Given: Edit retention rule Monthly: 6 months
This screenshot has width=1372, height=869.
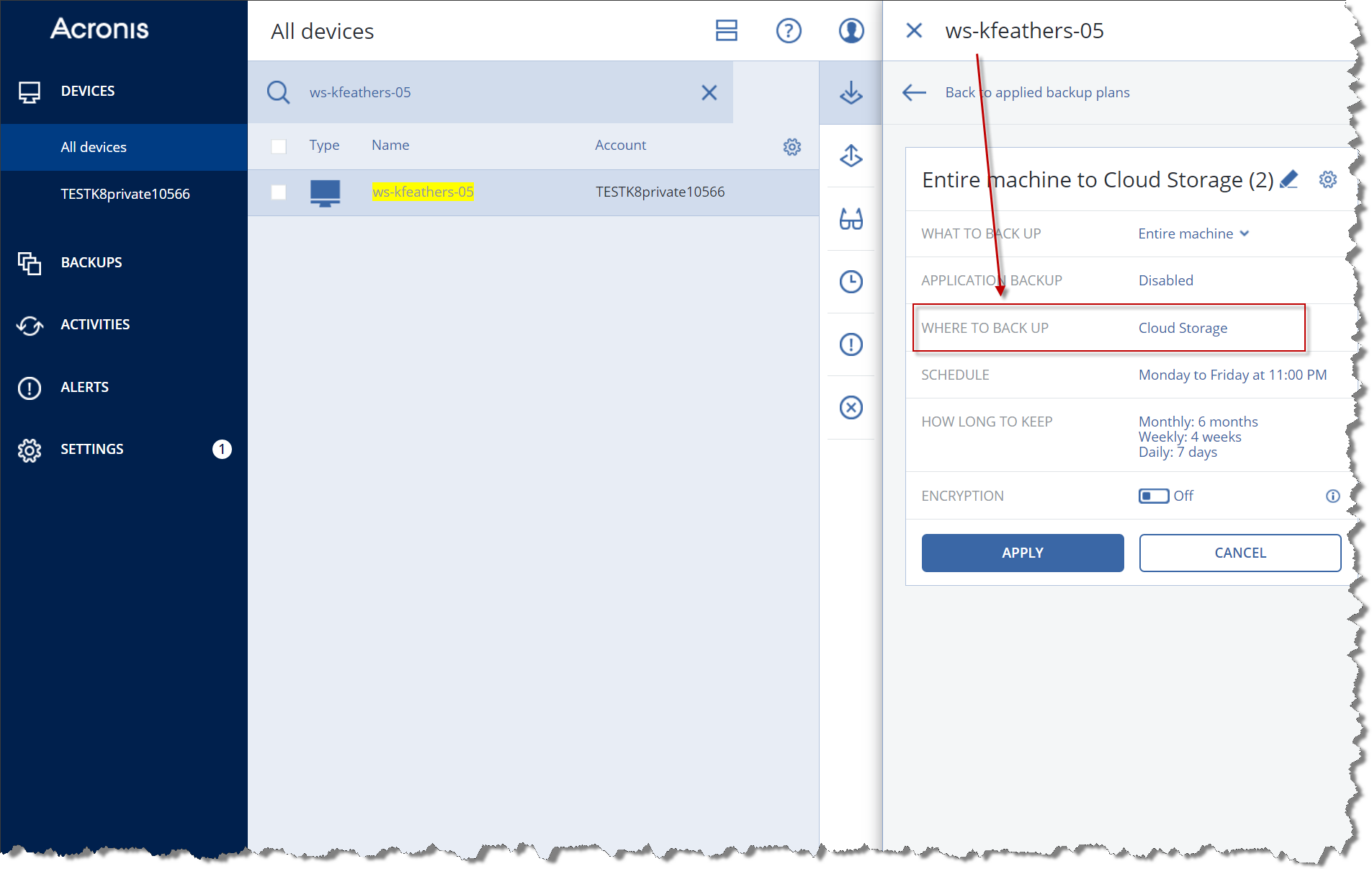Looking at the screenshot, I should [x=1198, y=422].
